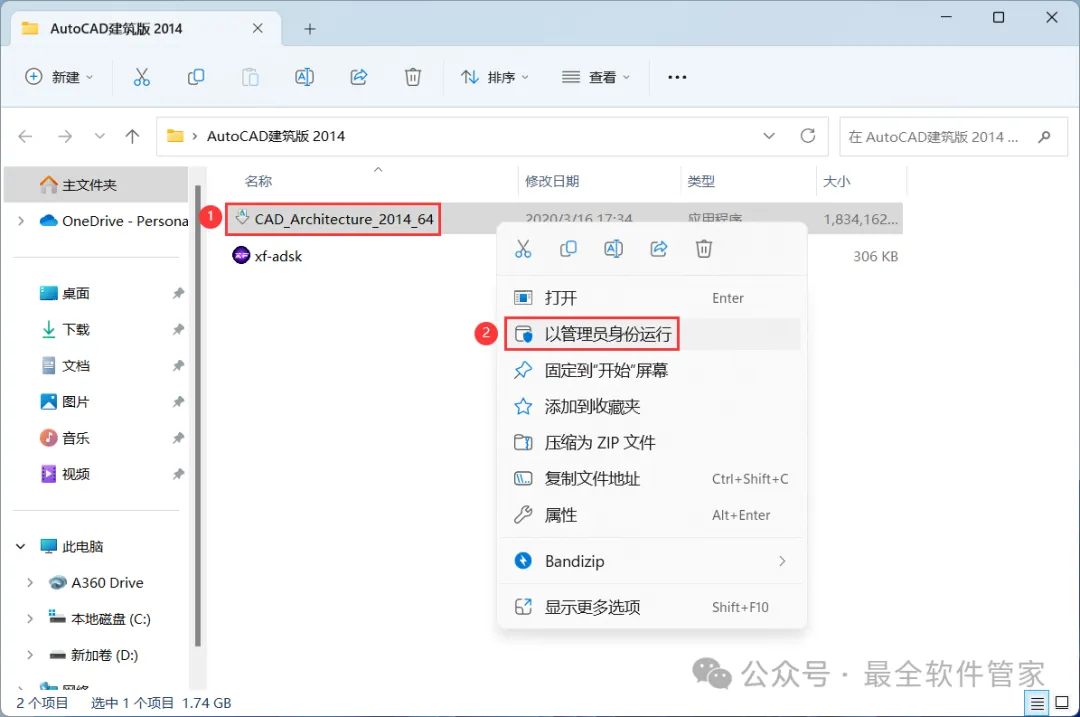Expand the 新加卷 (D:) node

tap(30, 655)
